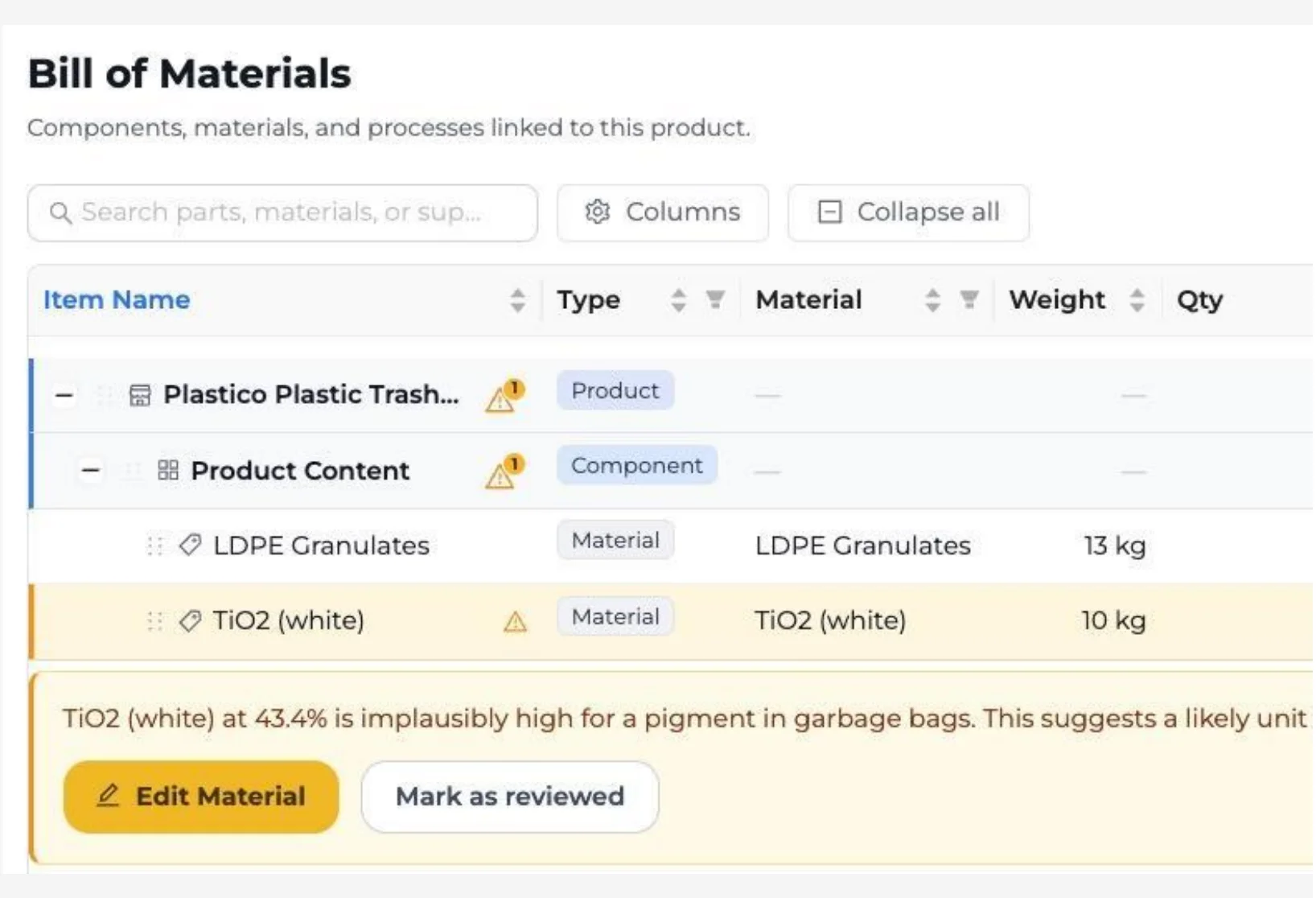Viewport: 1316px width, 898px height.
Task: Sort by the Item Name column arrows
Action: pyautogui.click(x=518, y=300)
